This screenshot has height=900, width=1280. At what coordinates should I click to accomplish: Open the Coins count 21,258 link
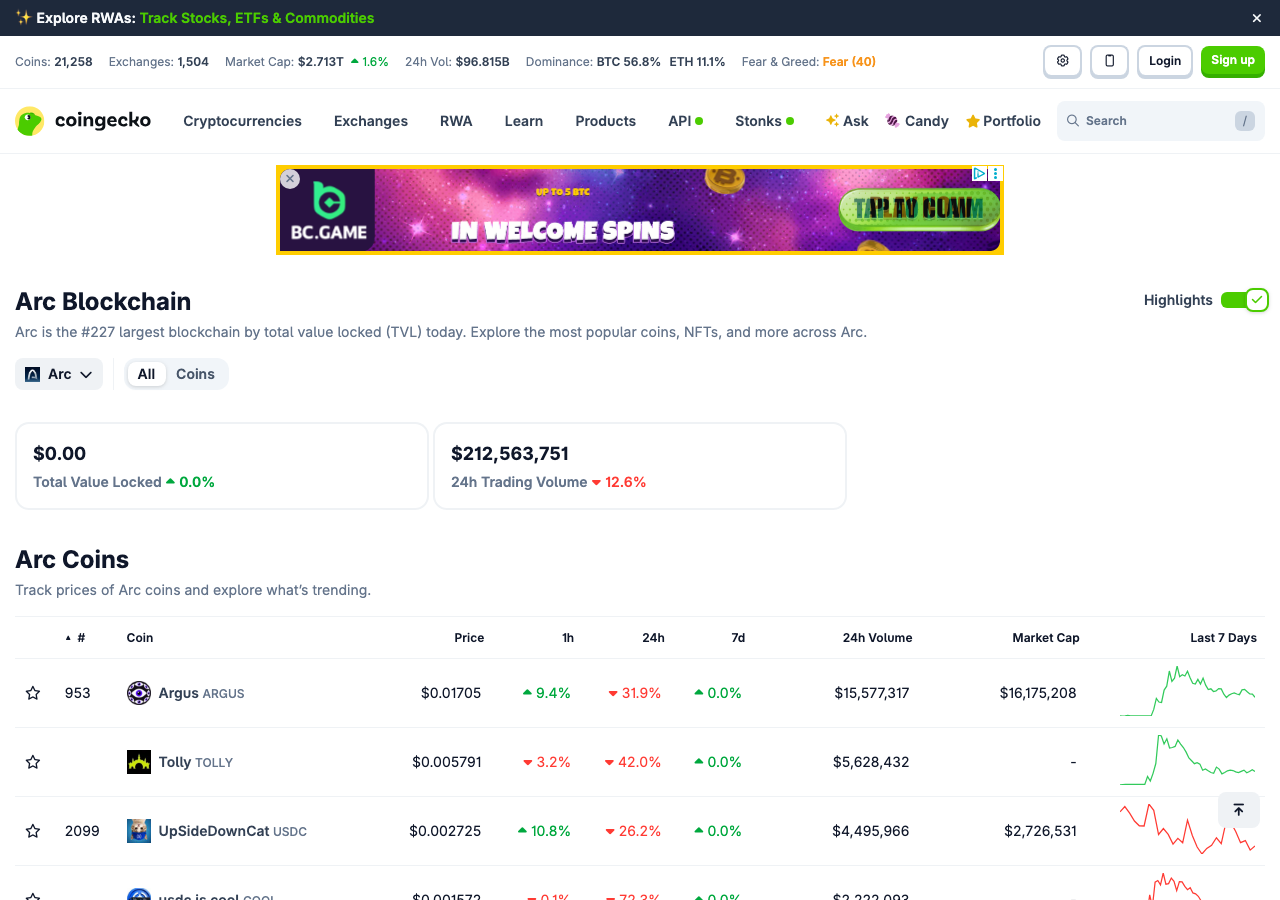tap(73, 62)
